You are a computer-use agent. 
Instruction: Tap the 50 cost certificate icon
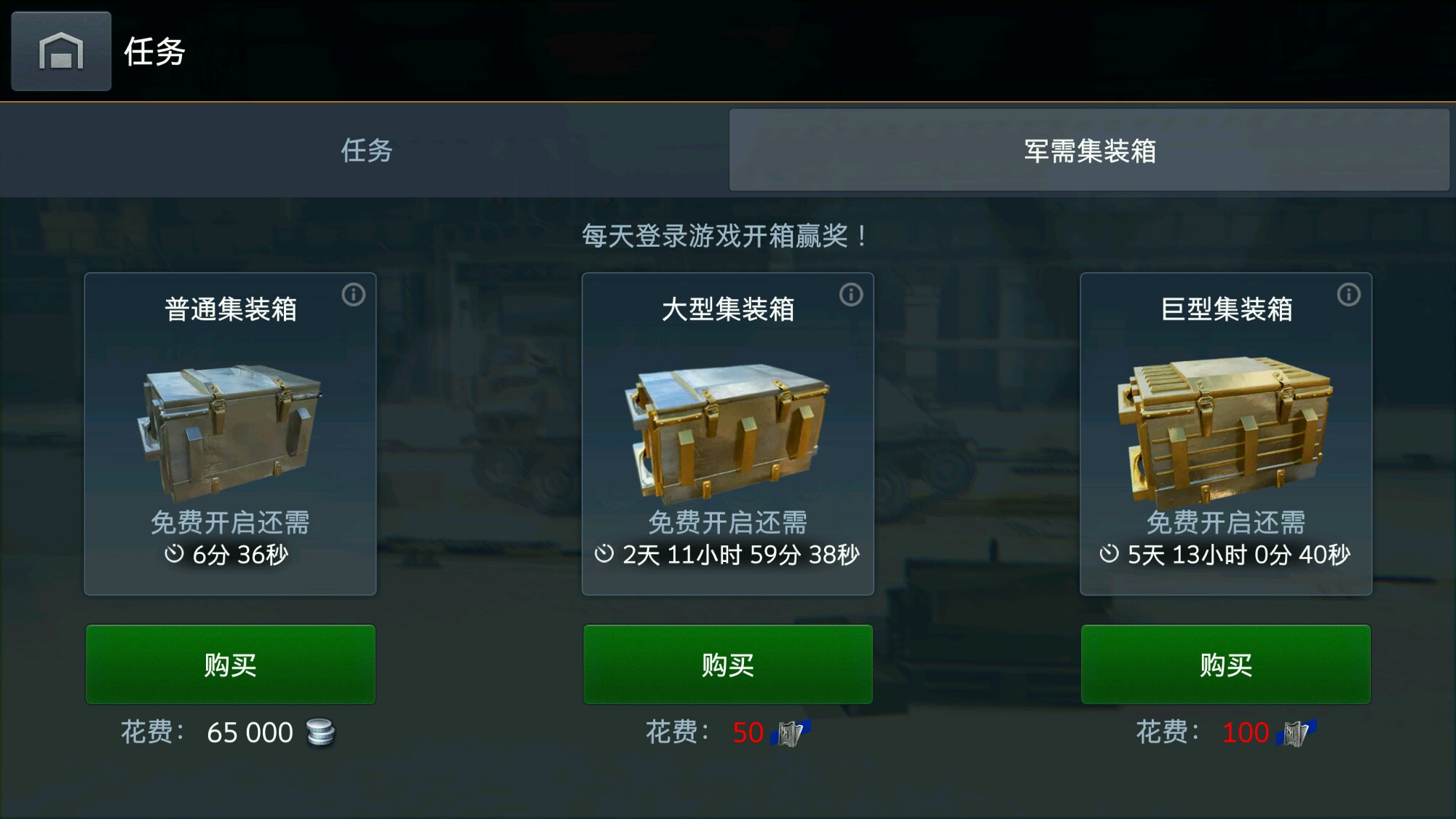click(793, 732)
